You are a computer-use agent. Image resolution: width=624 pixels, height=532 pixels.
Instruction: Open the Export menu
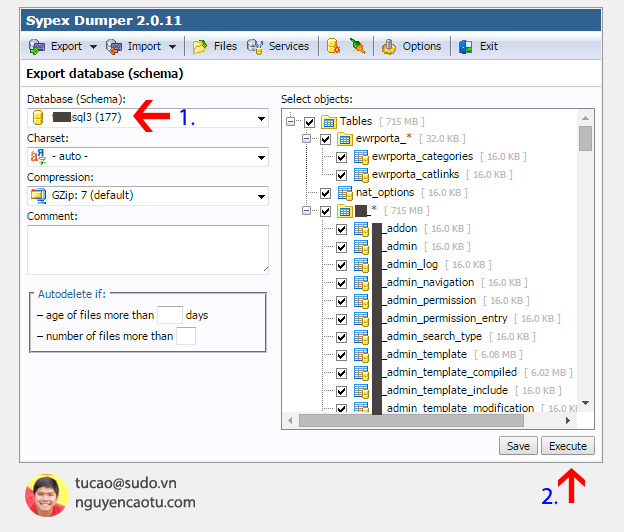(66, 46)
